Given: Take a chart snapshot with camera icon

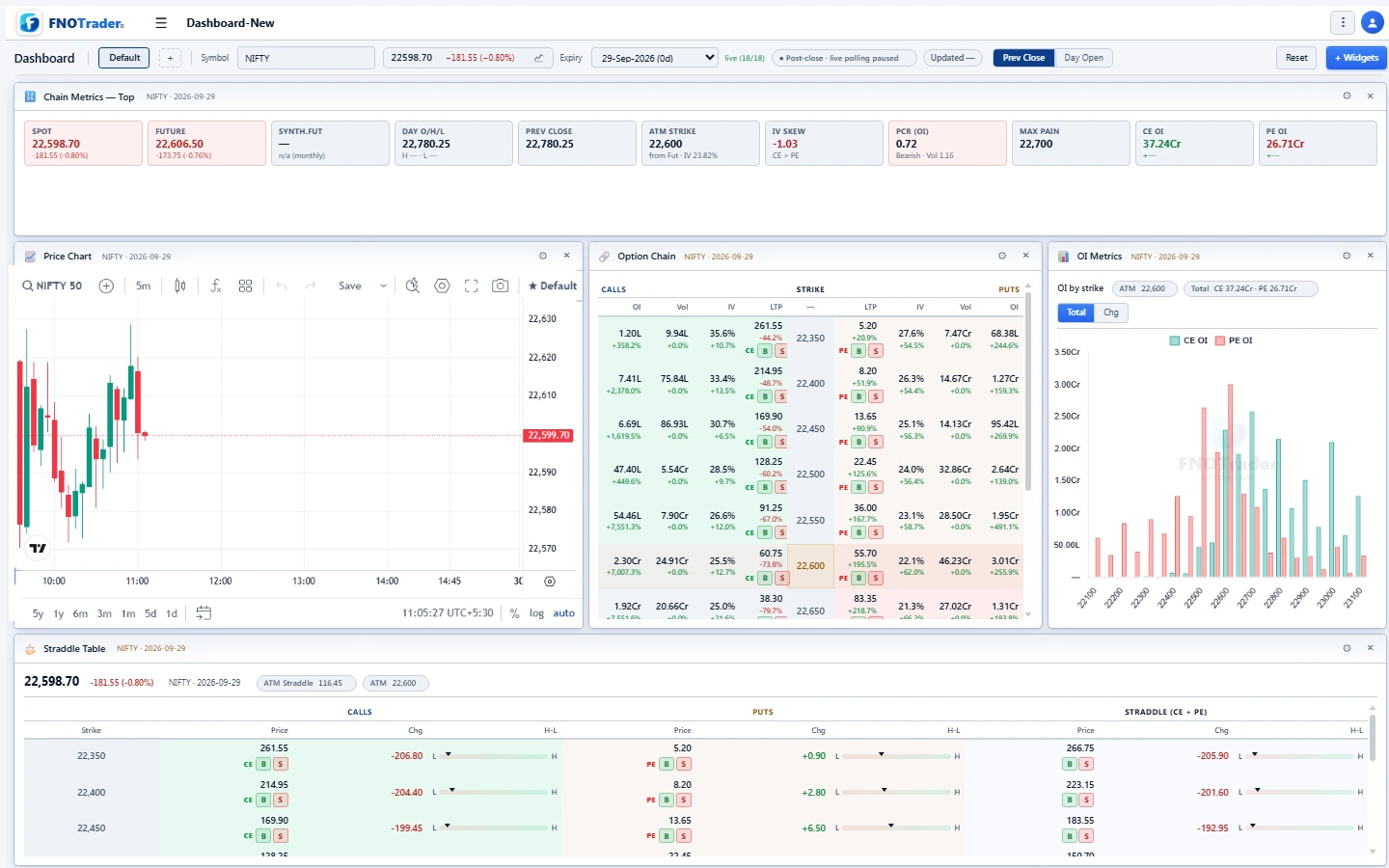Looking at the screenshot, I should (x=501, y=286).
